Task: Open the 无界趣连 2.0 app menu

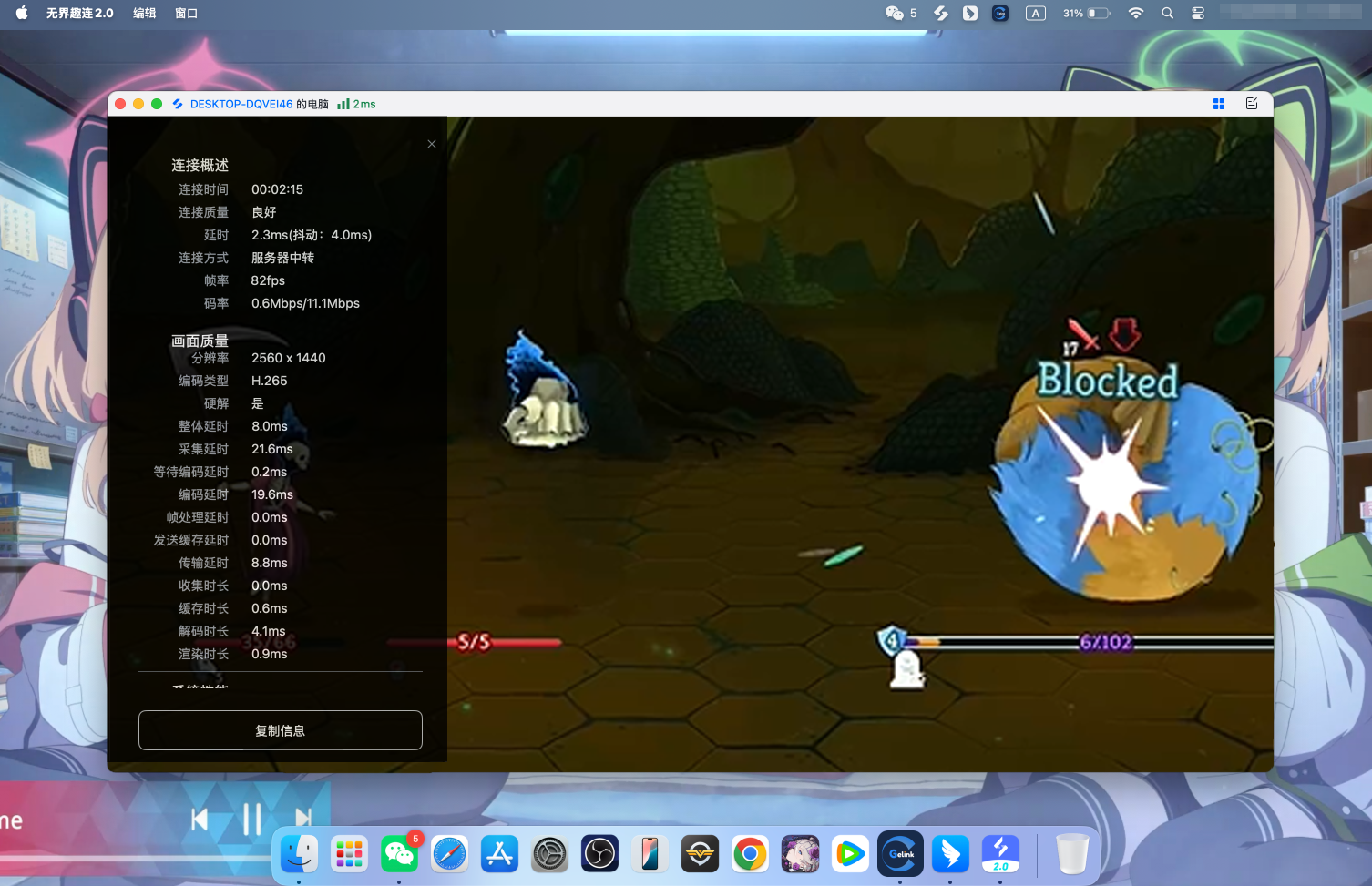Action: pyautogui.click(x=80, y=13)
